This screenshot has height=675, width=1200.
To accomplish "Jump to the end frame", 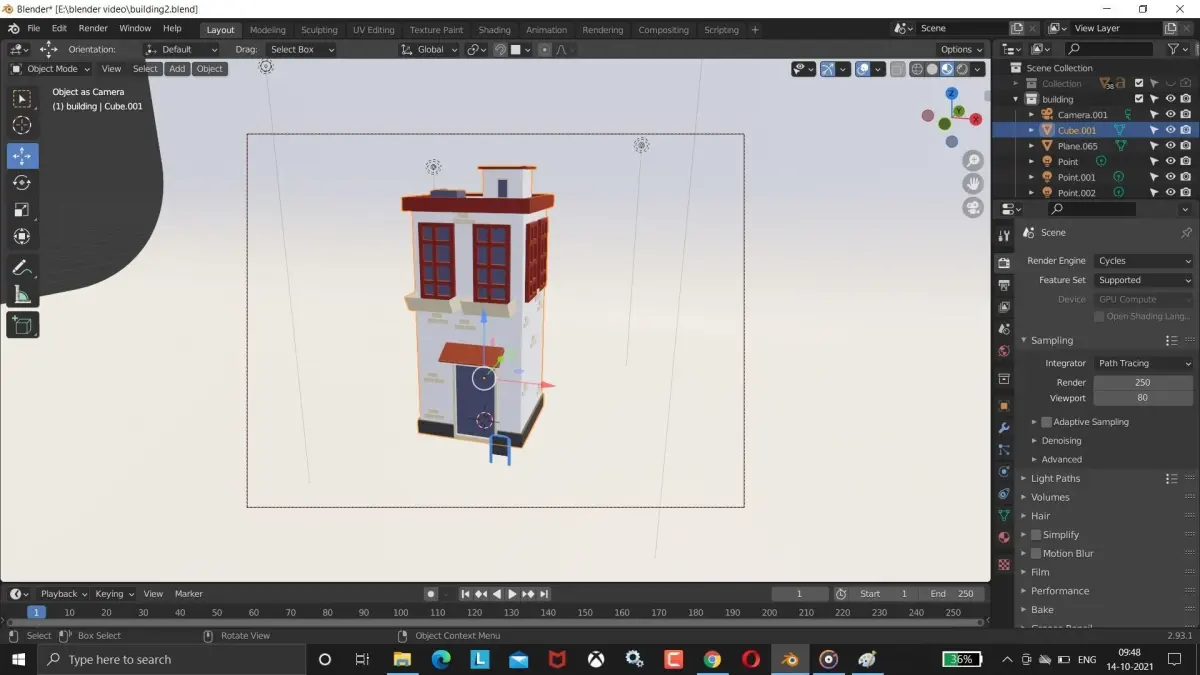I will pyautogui.click(x=544, y=594).
